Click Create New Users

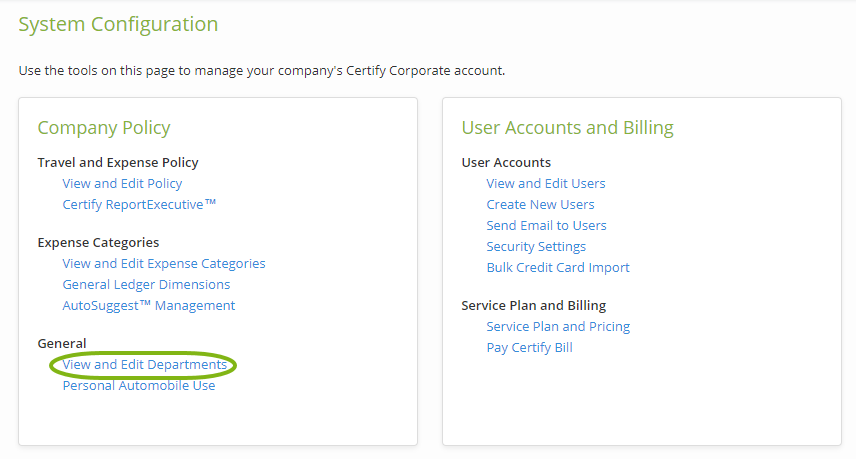(540, 204)
